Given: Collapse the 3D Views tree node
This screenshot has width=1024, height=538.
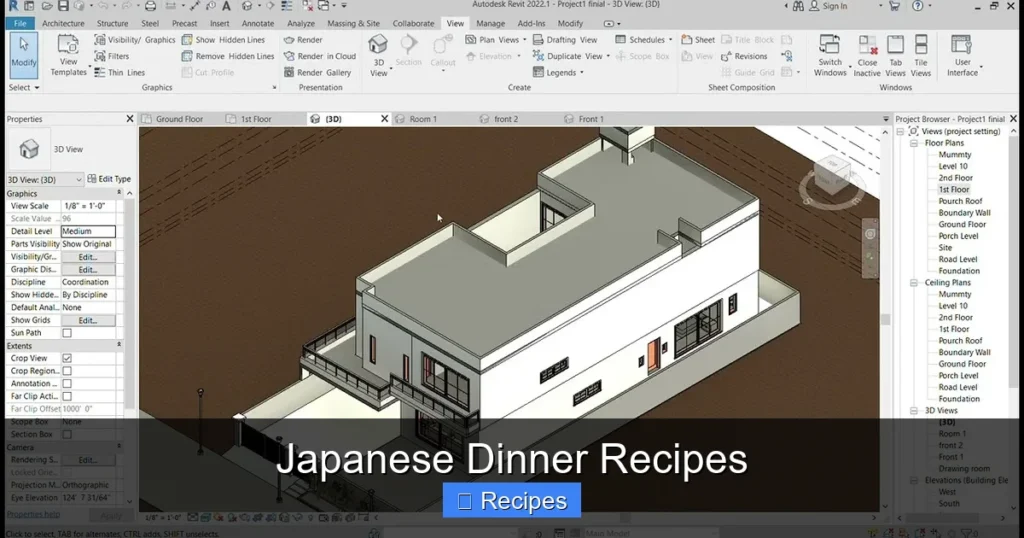Looking at the screenshot, I should (x=914, y=411).
